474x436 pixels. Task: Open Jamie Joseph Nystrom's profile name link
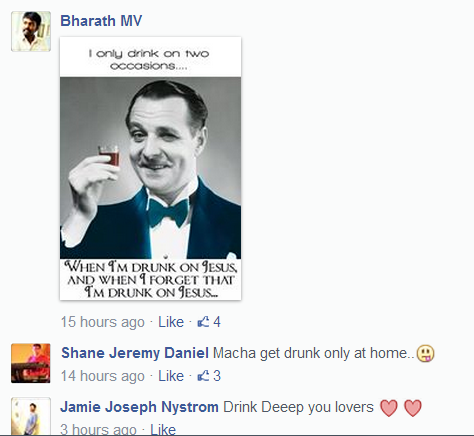[139, 407]
